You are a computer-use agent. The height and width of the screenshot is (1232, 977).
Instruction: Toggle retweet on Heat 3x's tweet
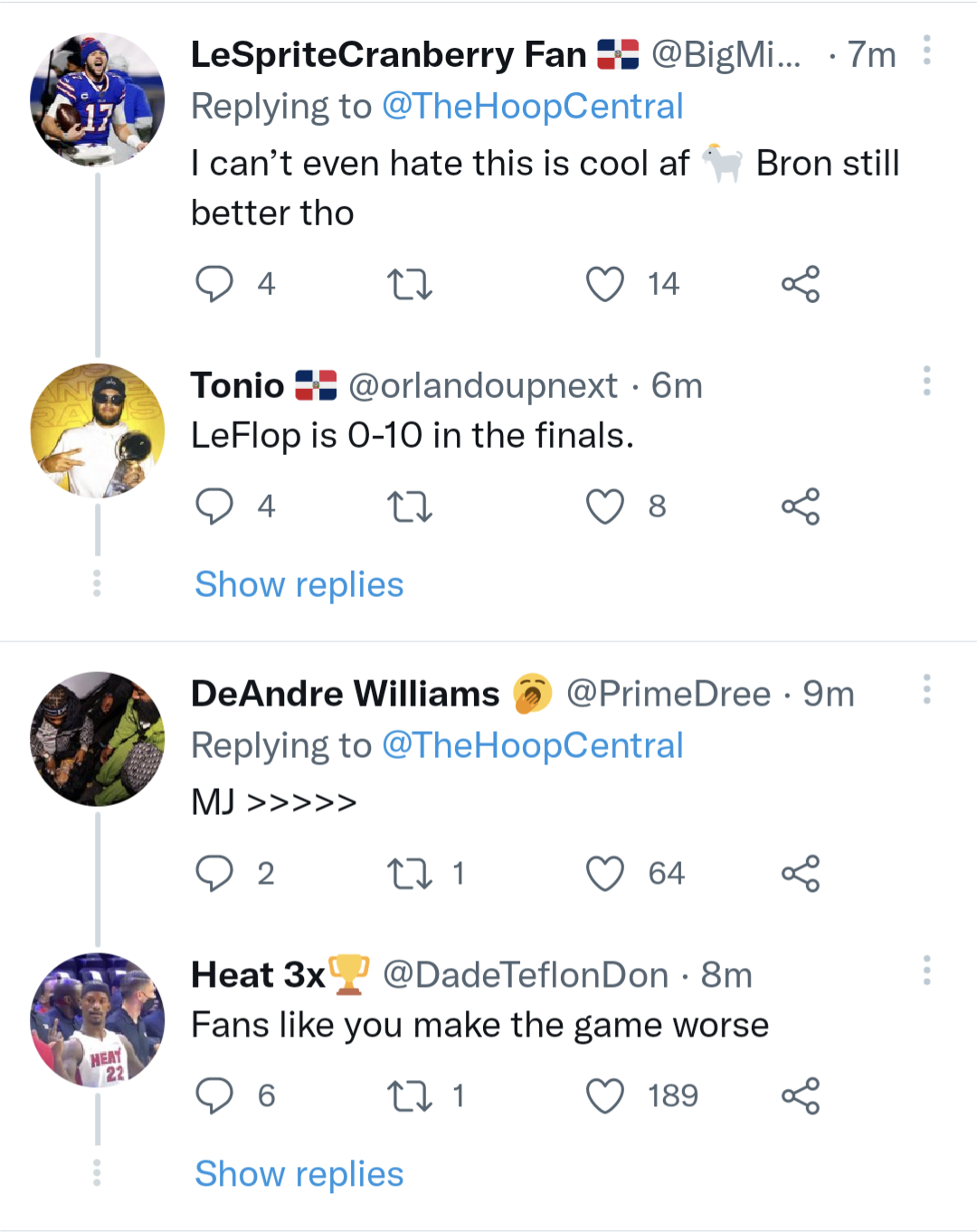click(x=410, y=1096)
